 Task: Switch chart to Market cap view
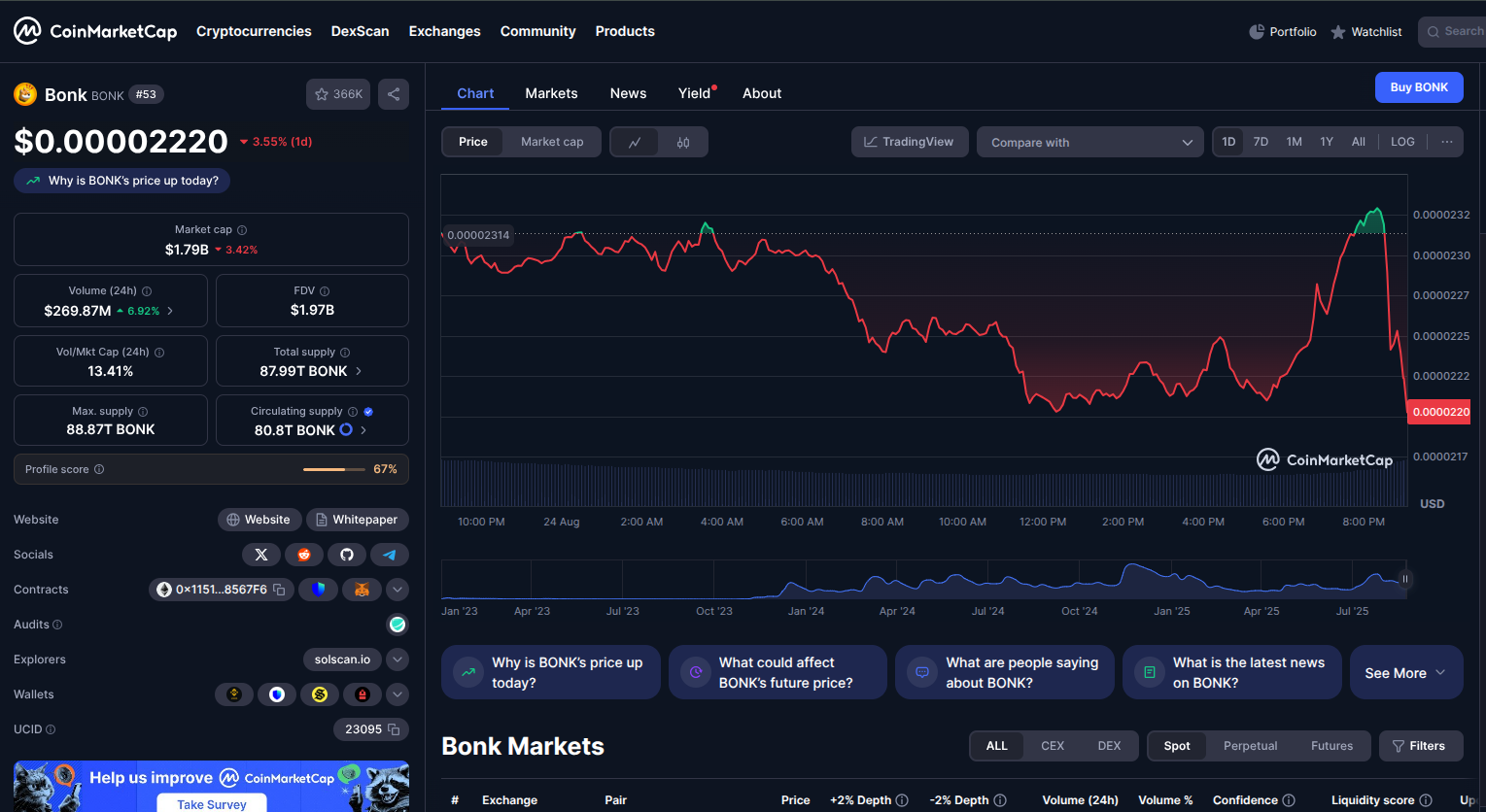[x=552, y=142]
